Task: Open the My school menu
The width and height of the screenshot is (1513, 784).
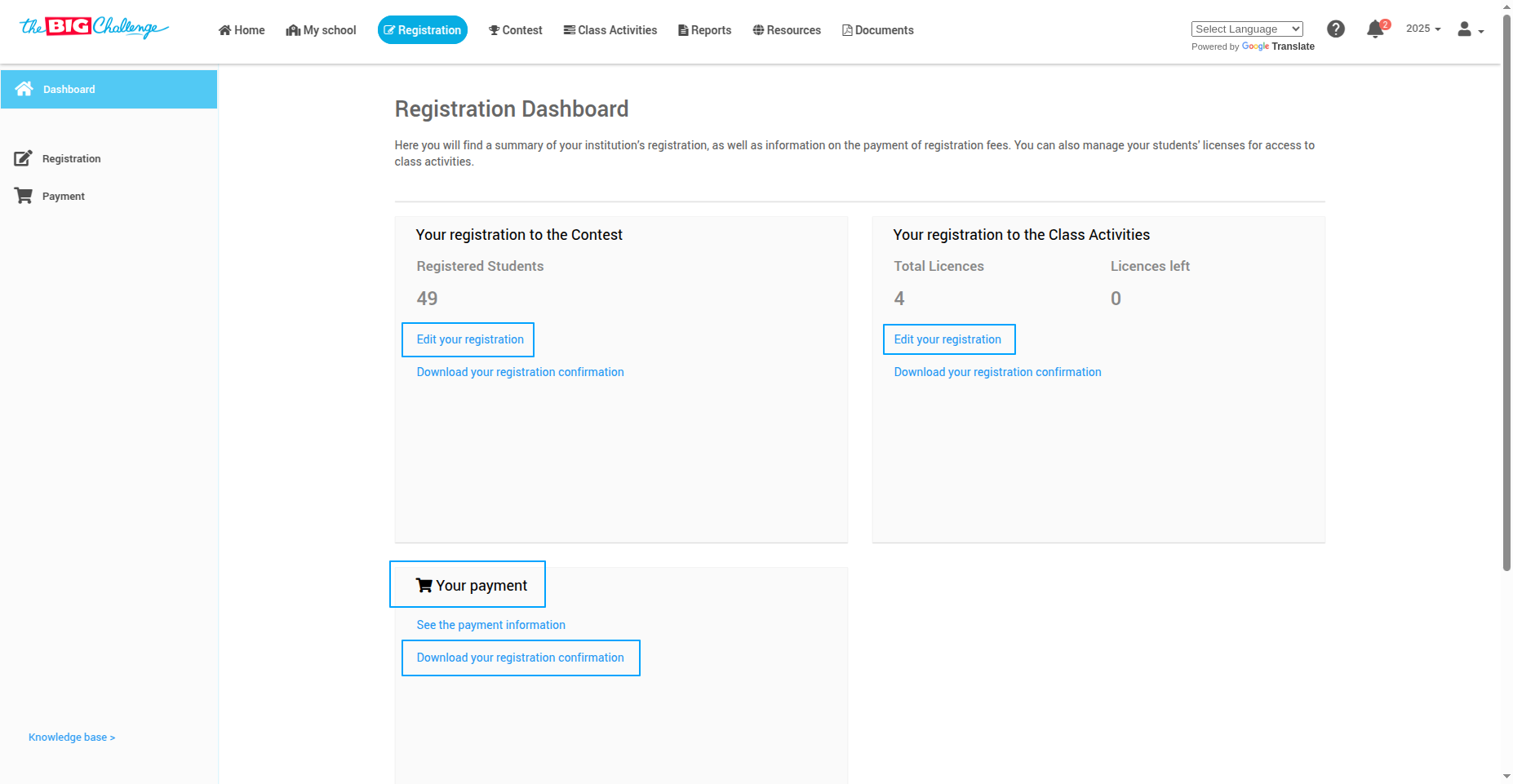Action: [x=321, y=30]
